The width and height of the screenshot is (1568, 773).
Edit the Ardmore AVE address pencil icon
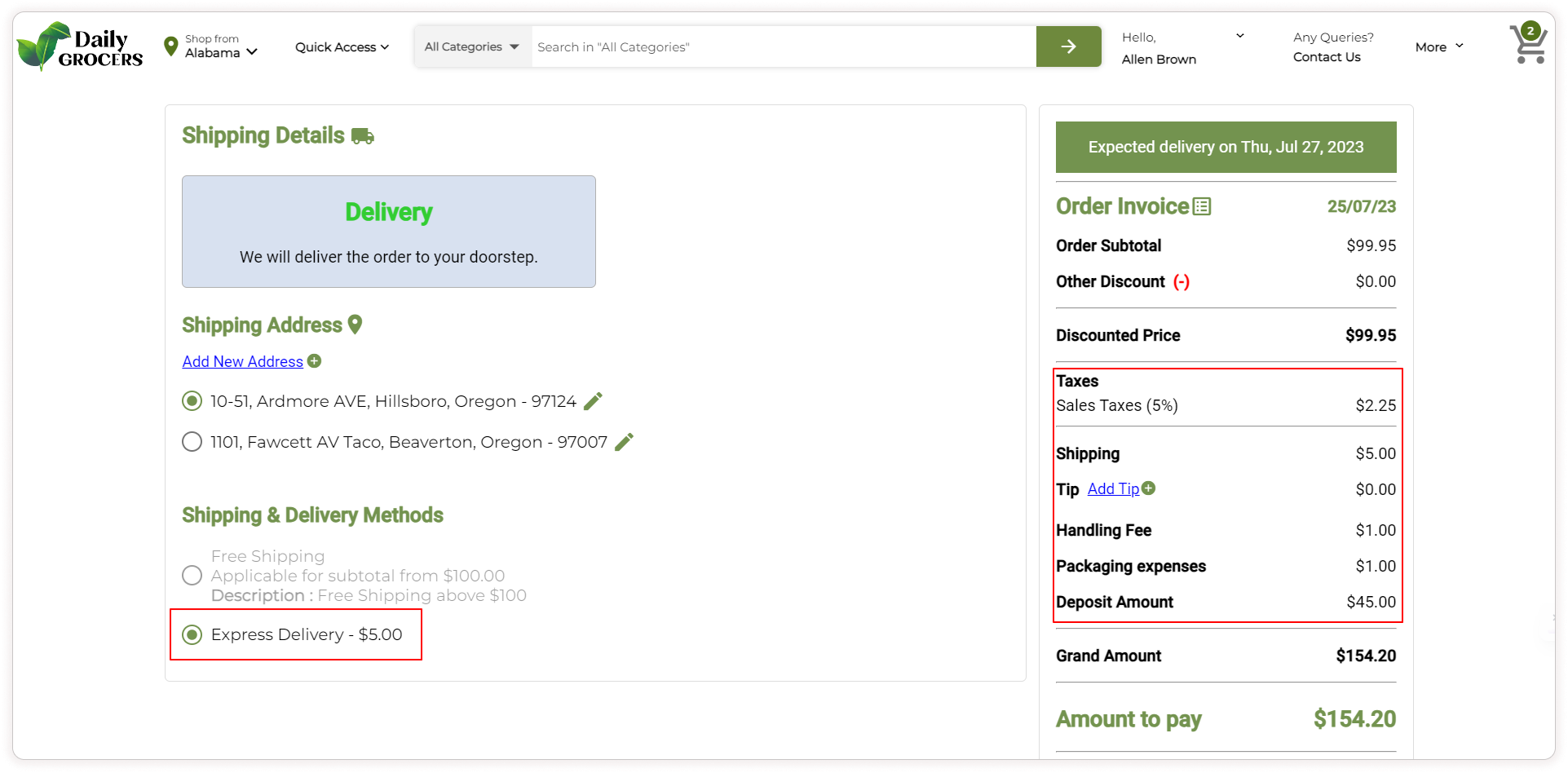coord(594,401)
